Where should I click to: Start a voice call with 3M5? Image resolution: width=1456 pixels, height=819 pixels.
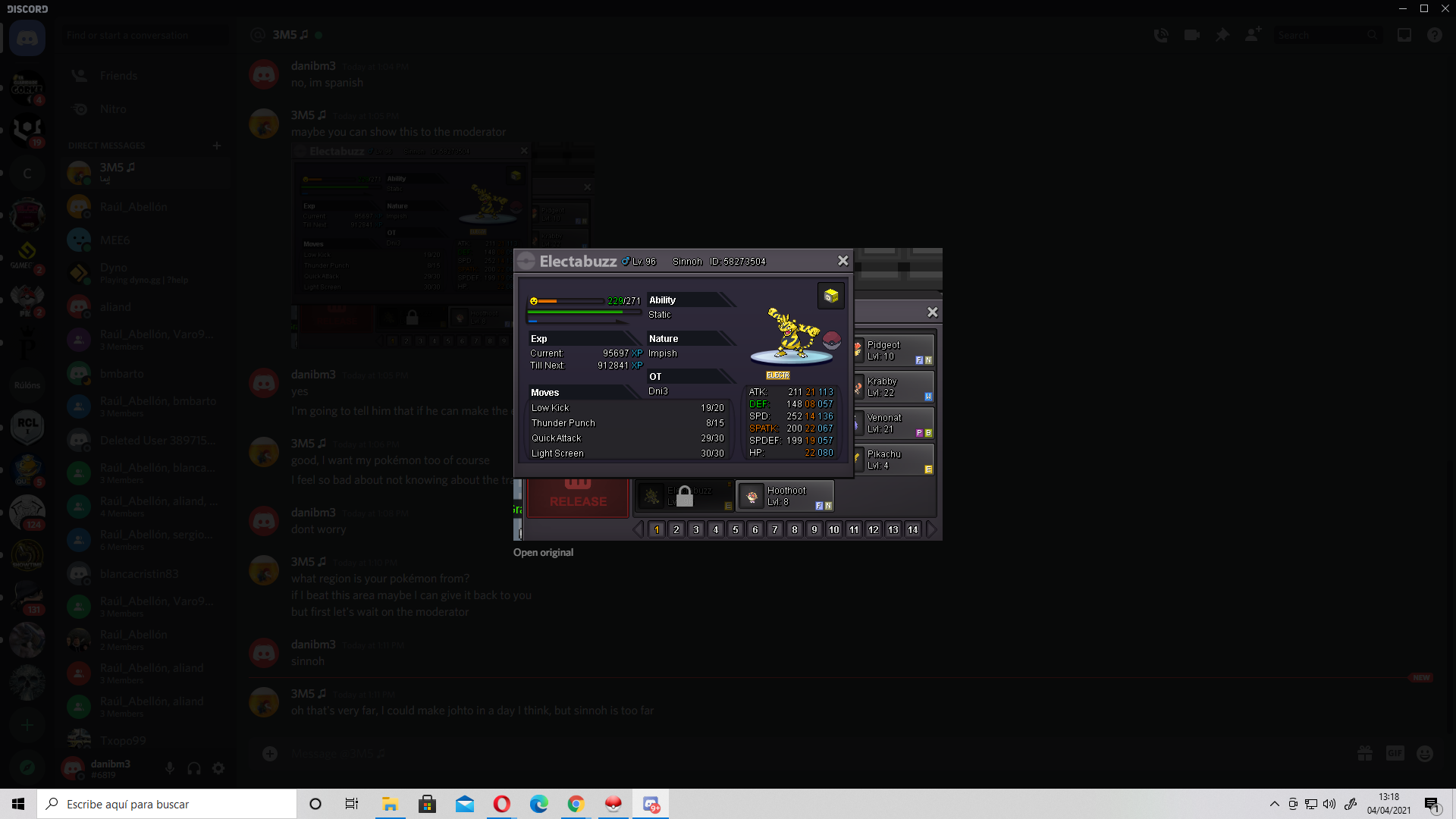pyautogui.click(x=1161, y=35)
